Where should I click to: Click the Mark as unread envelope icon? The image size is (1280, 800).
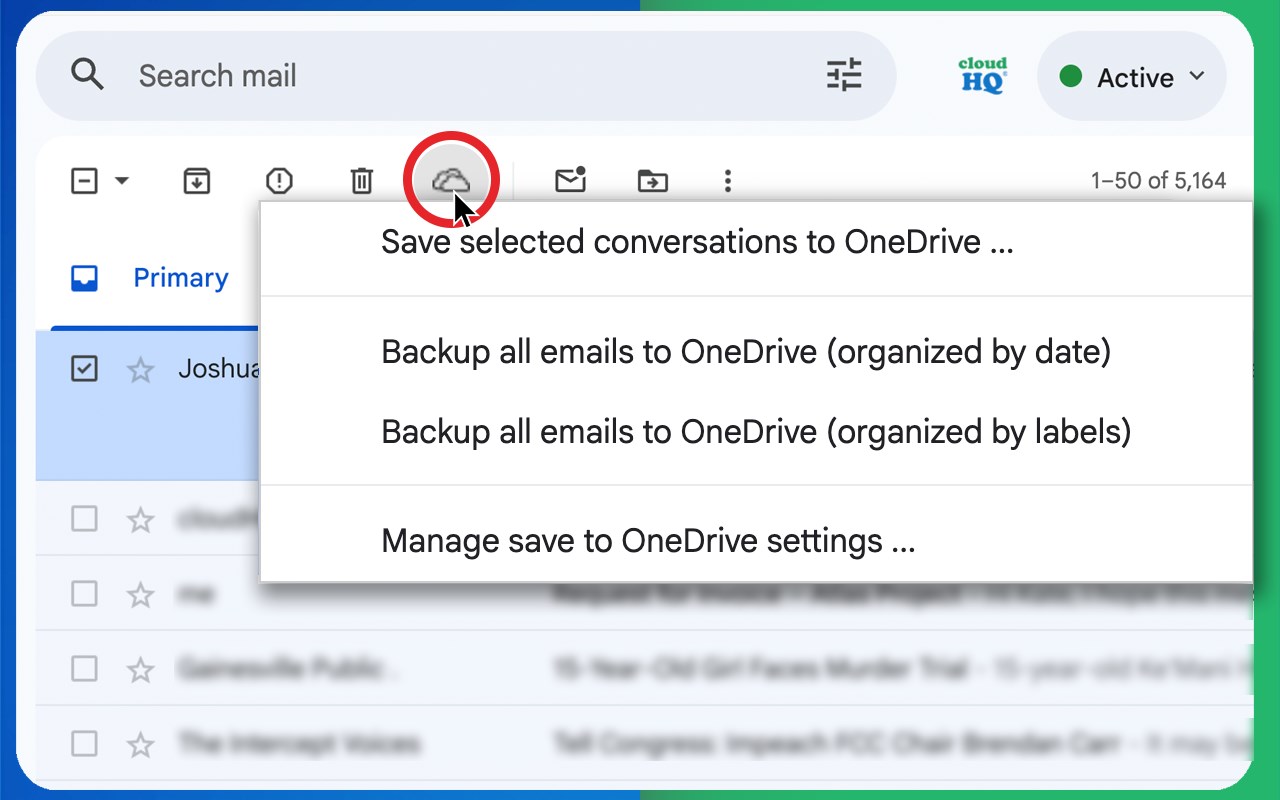(570, 180)
